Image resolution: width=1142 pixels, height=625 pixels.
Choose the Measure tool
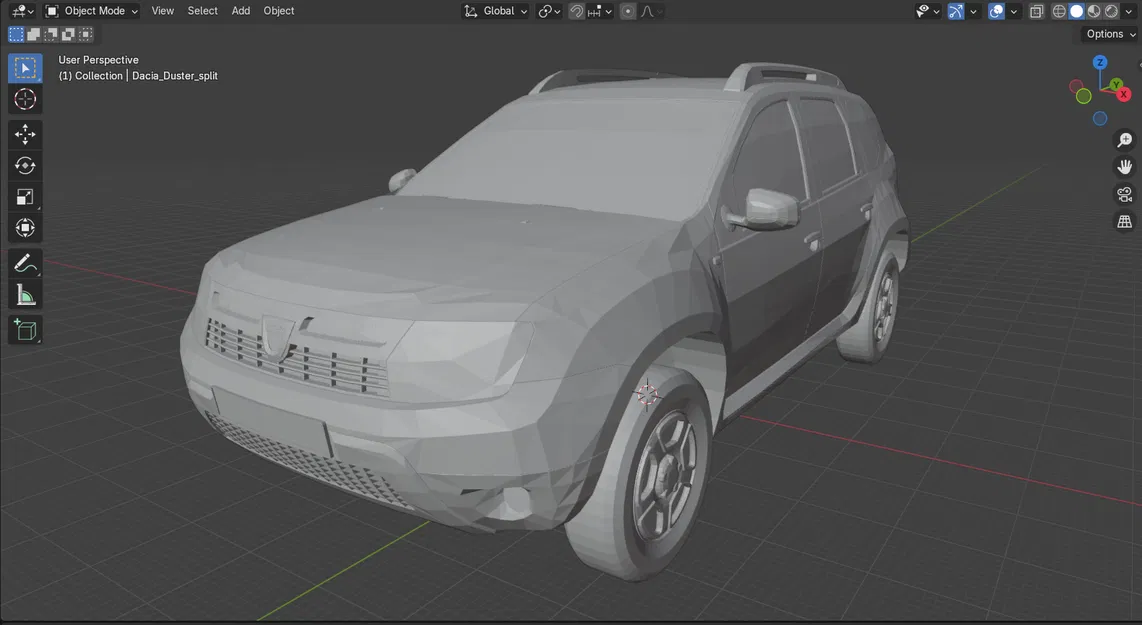[x=24, y=294]
